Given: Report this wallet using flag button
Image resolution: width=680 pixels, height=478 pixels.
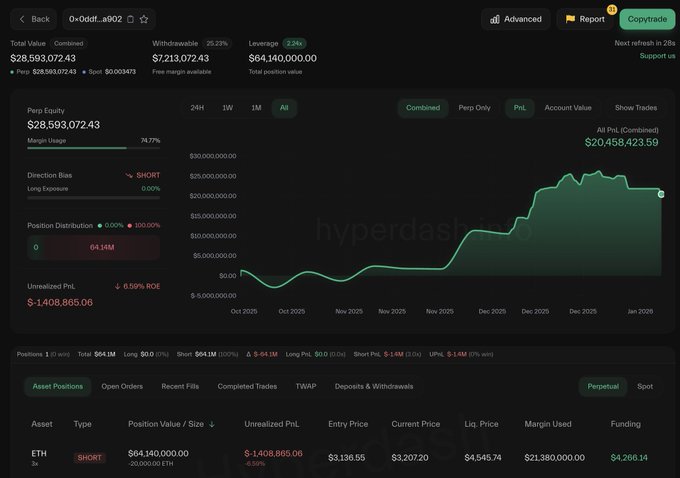Looking at the screenshot, I should pos(585,19).
